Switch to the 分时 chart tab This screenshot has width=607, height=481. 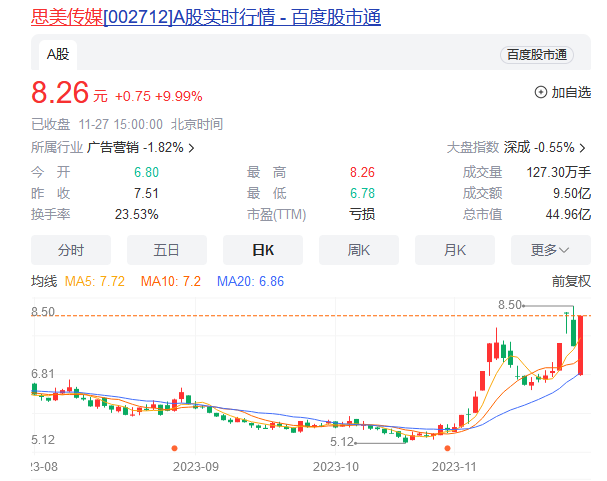[71, 250]
